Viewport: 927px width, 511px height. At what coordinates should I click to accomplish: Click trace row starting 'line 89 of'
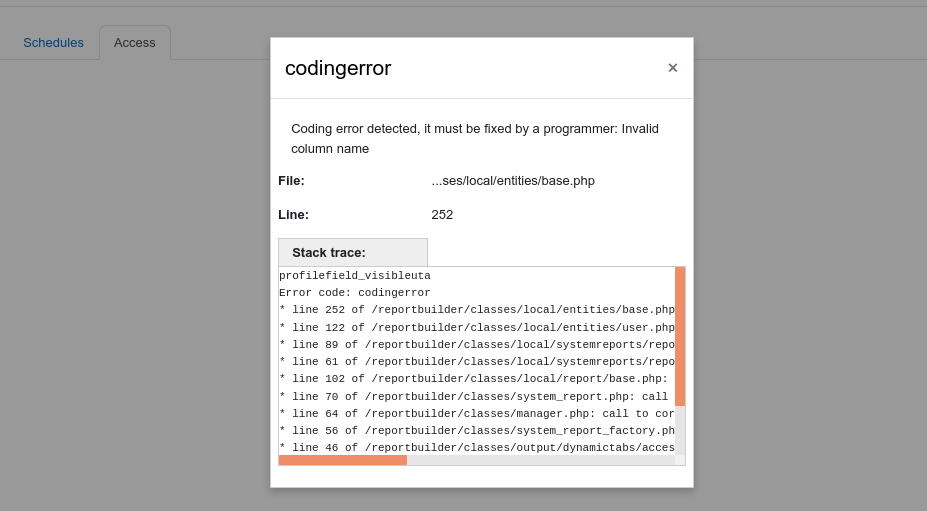tap(477, 344)
